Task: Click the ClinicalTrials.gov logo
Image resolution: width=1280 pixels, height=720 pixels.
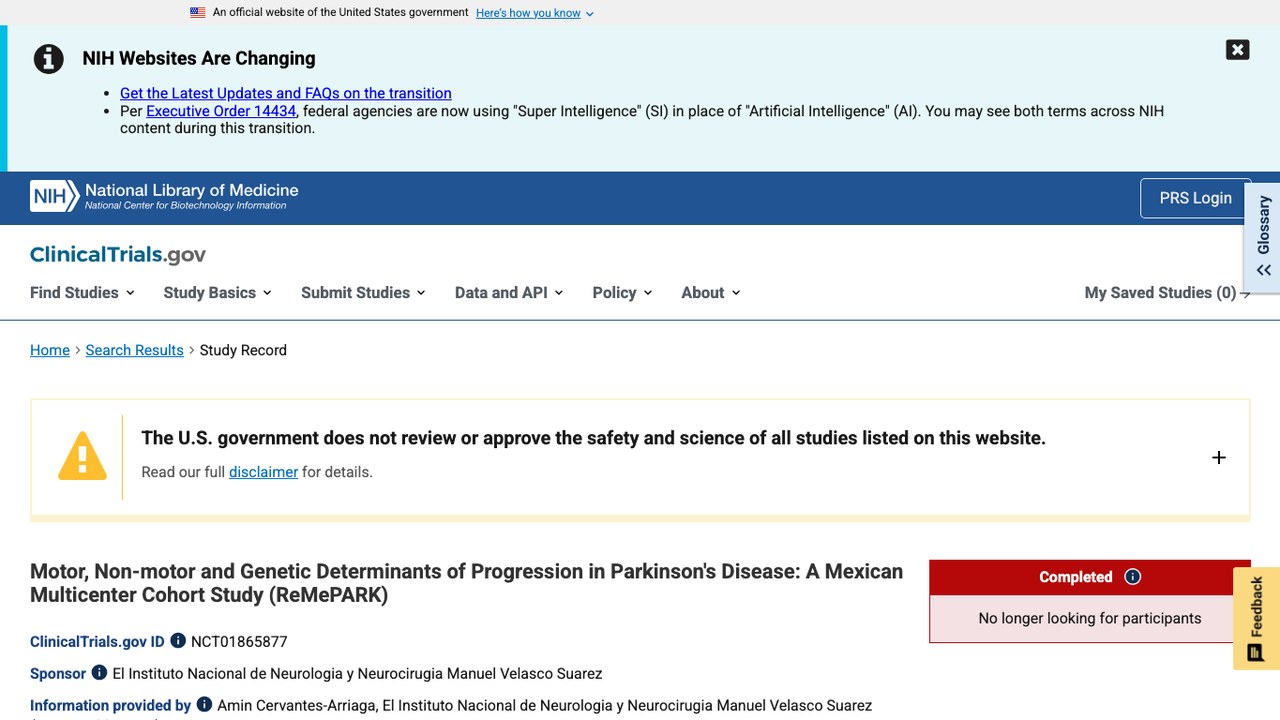Action: point(118,255)
